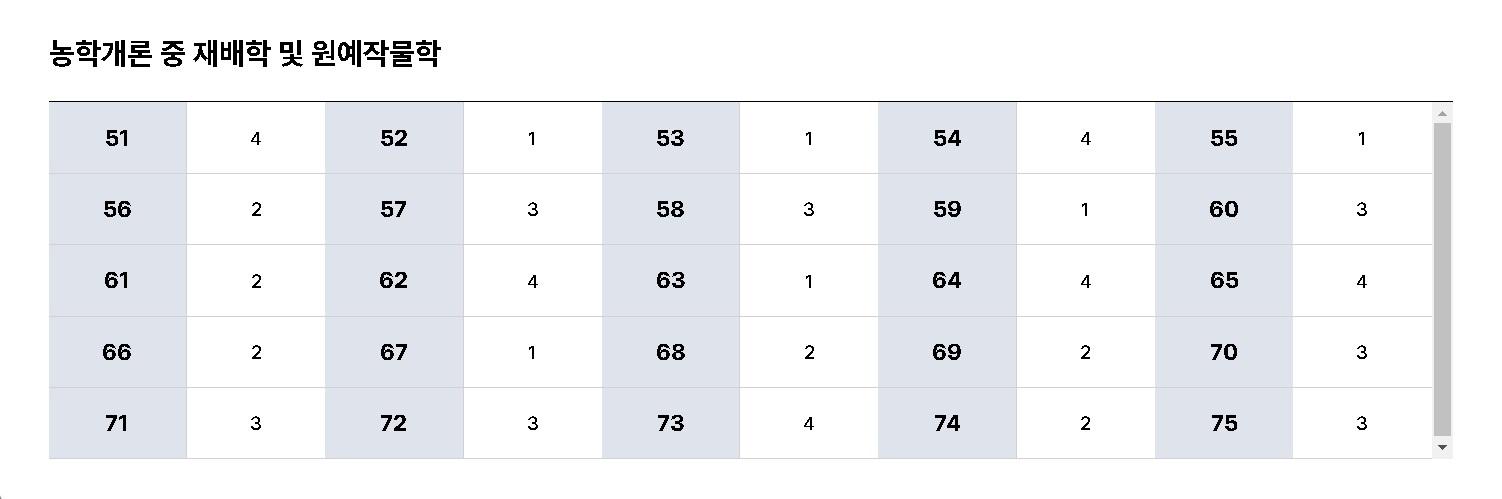Select question number 70 cell

1224,352
